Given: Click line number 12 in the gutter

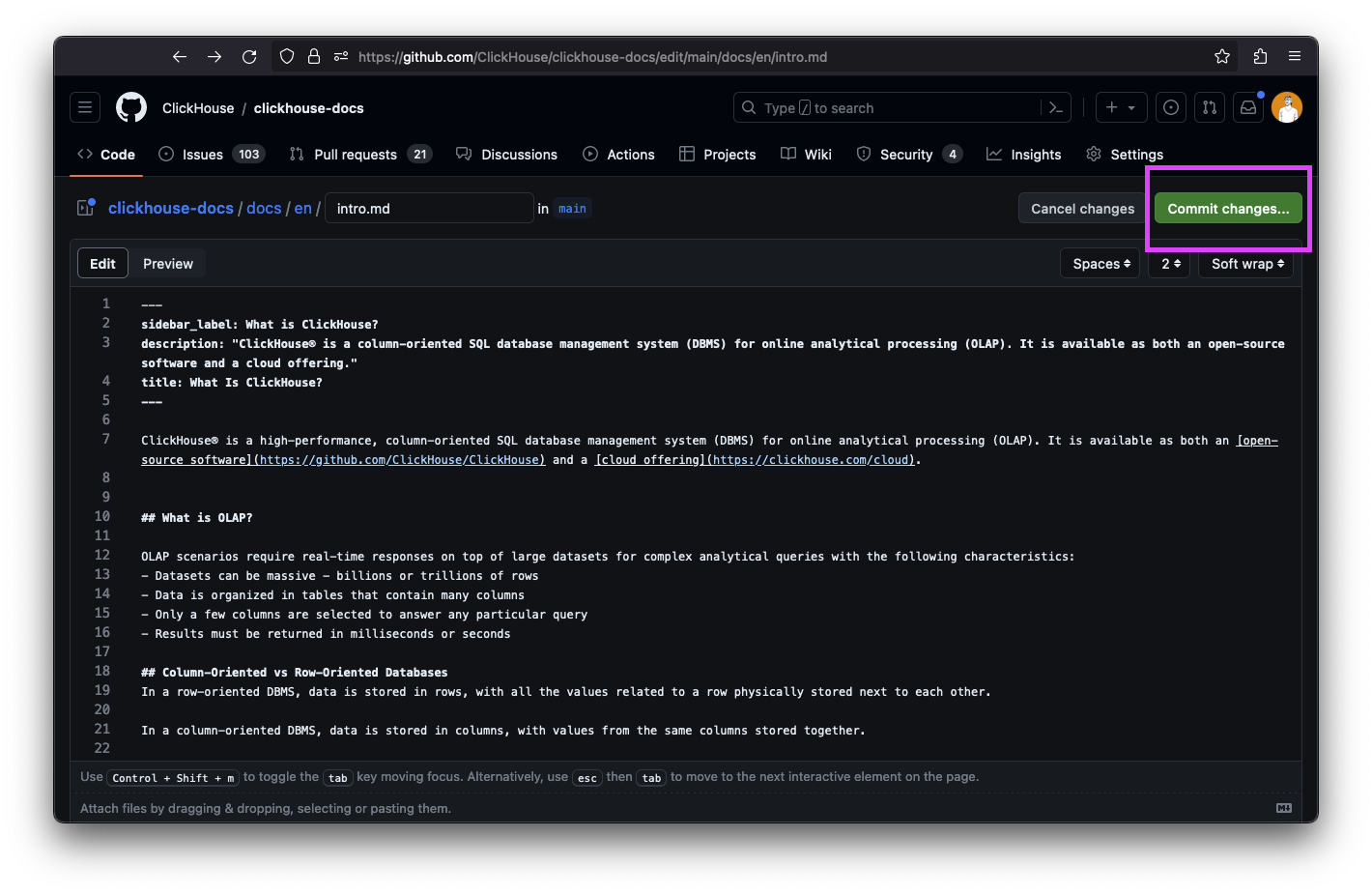Looking at the screenshot, I should pyautogui.click(x=101, y=555).
